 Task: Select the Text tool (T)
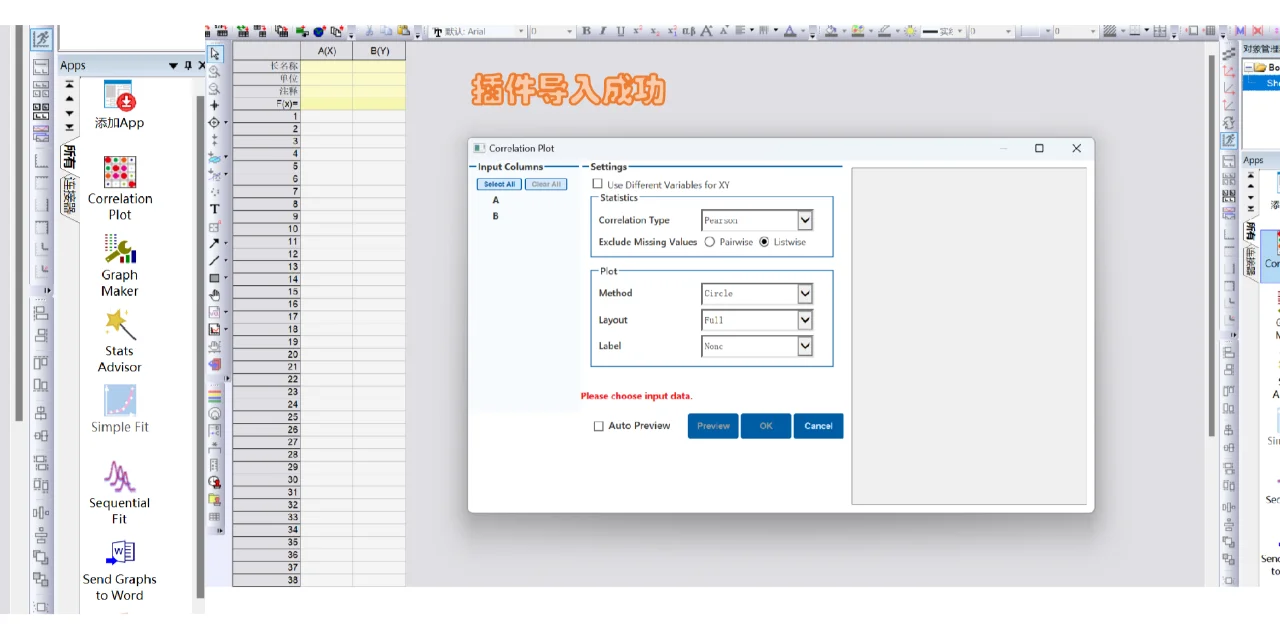tap(214, 209)
